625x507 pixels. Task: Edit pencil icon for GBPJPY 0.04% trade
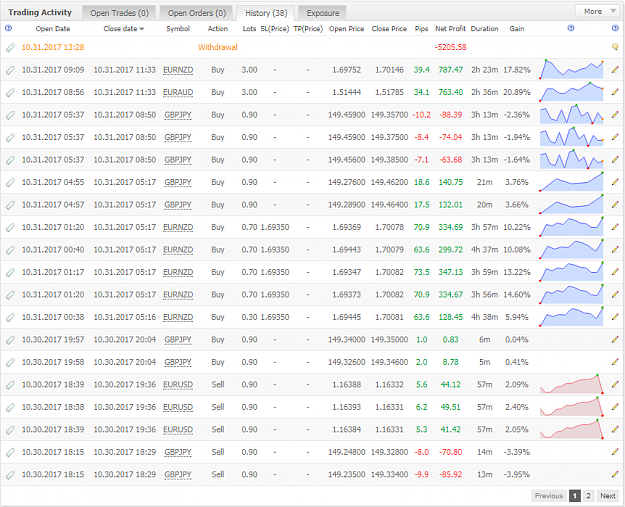(x=615, y=340)
